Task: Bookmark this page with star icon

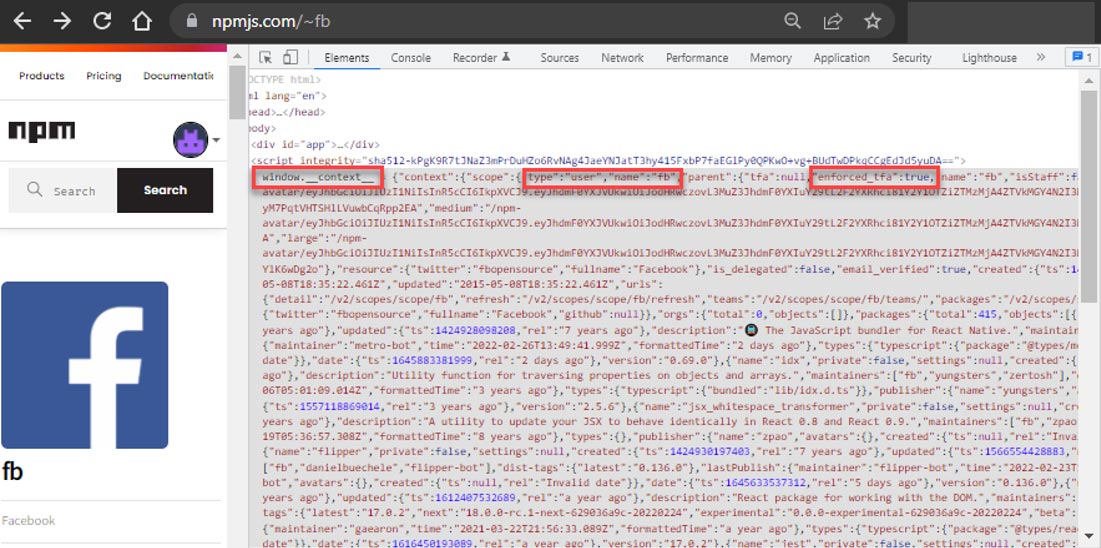Action: [x=872, y=21]
